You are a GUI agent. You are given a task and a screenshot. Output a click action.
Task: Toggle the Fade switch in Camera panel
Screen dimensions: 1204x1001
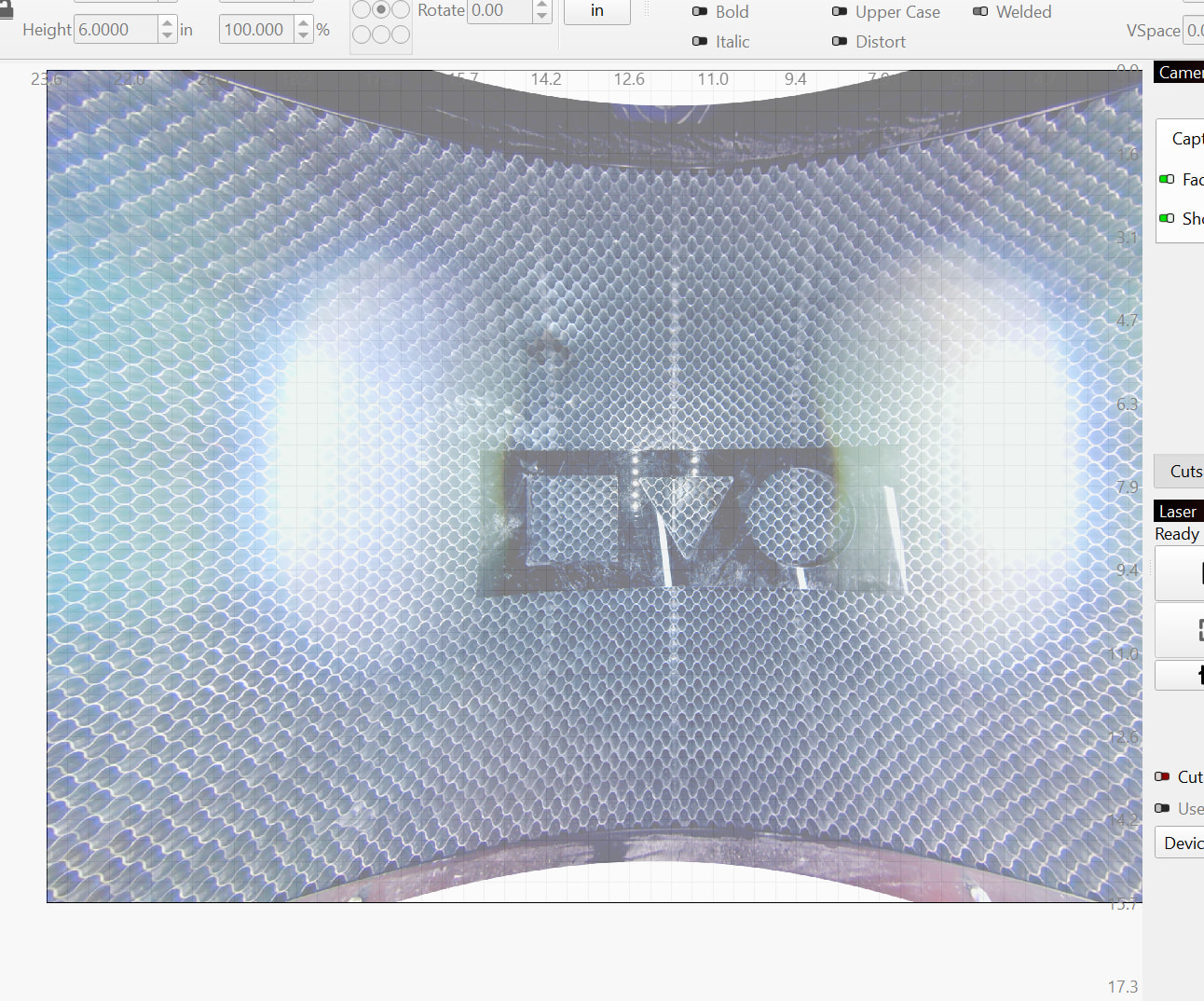(1167, 179)
